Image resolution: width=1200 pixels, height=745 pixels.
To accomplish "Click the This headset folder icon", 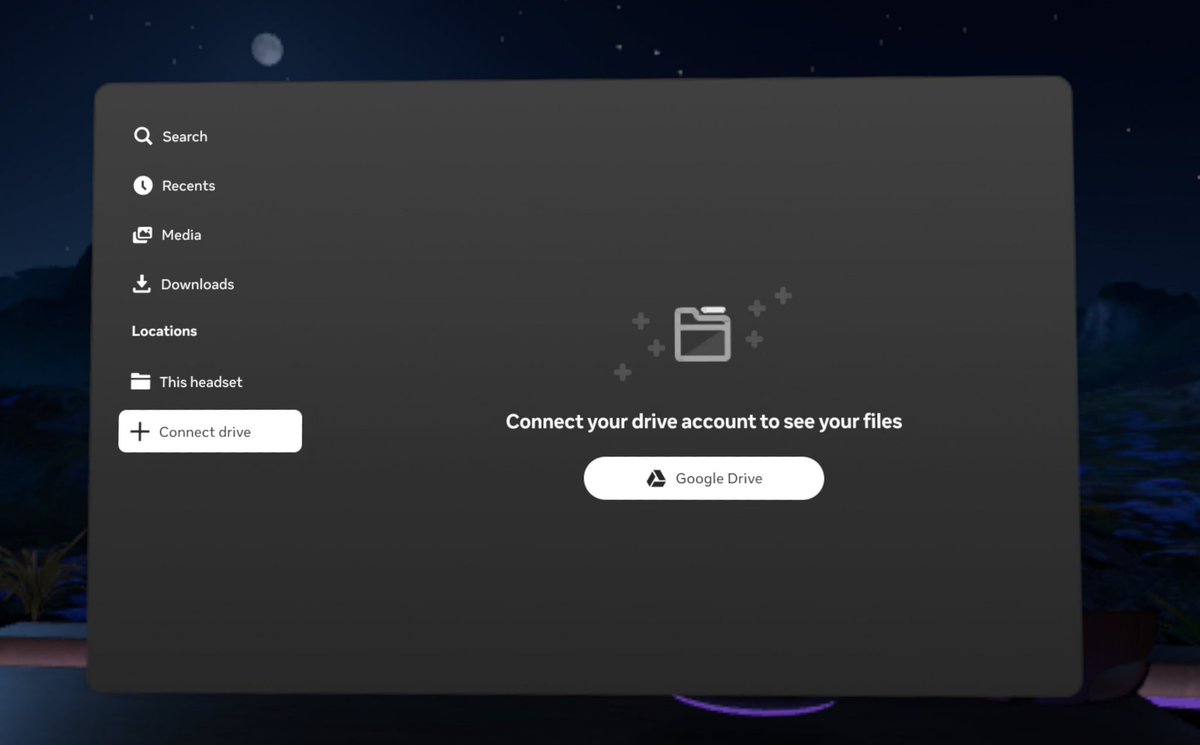I will (140, 381).
